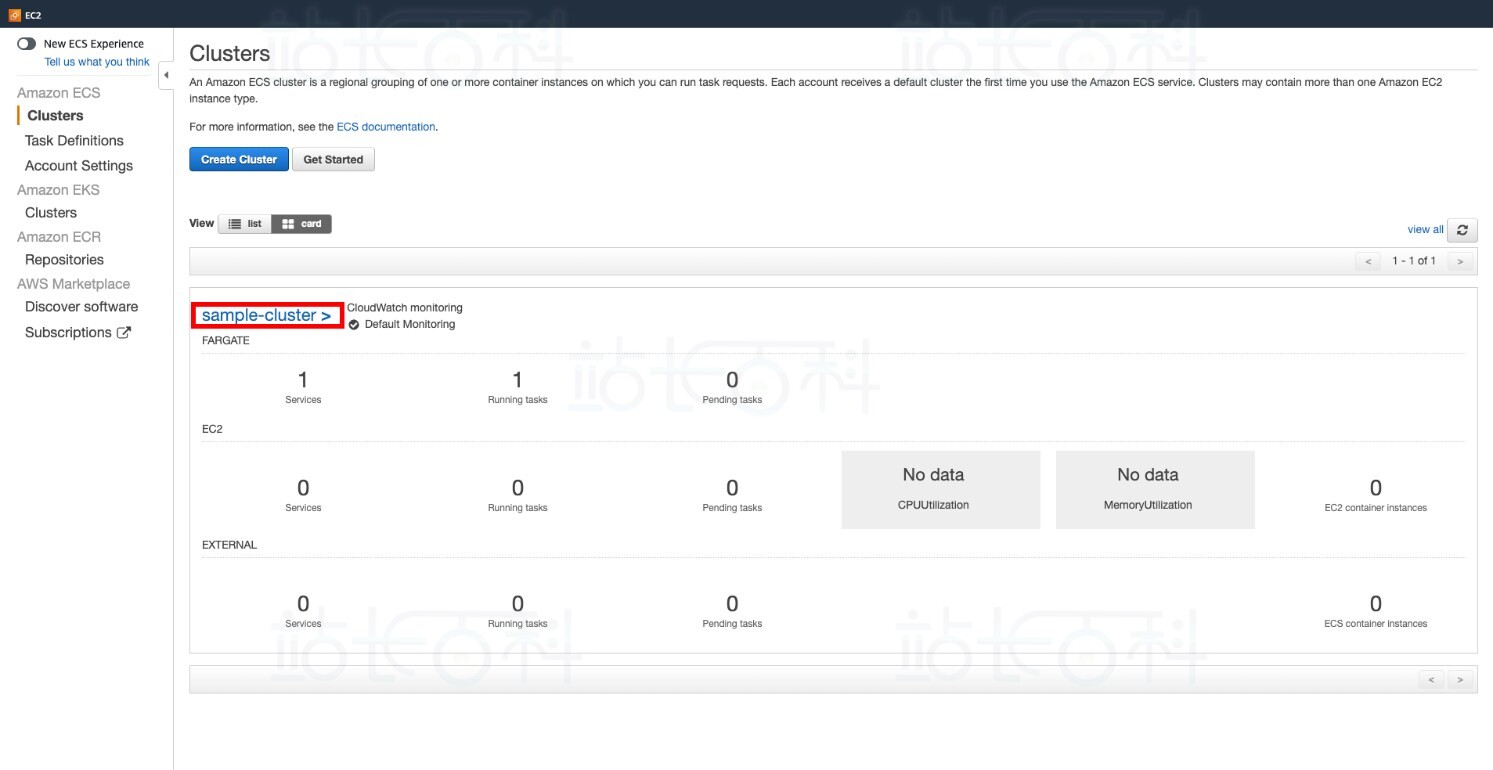Click the ECS container instances count

[x=1375, y=604]
